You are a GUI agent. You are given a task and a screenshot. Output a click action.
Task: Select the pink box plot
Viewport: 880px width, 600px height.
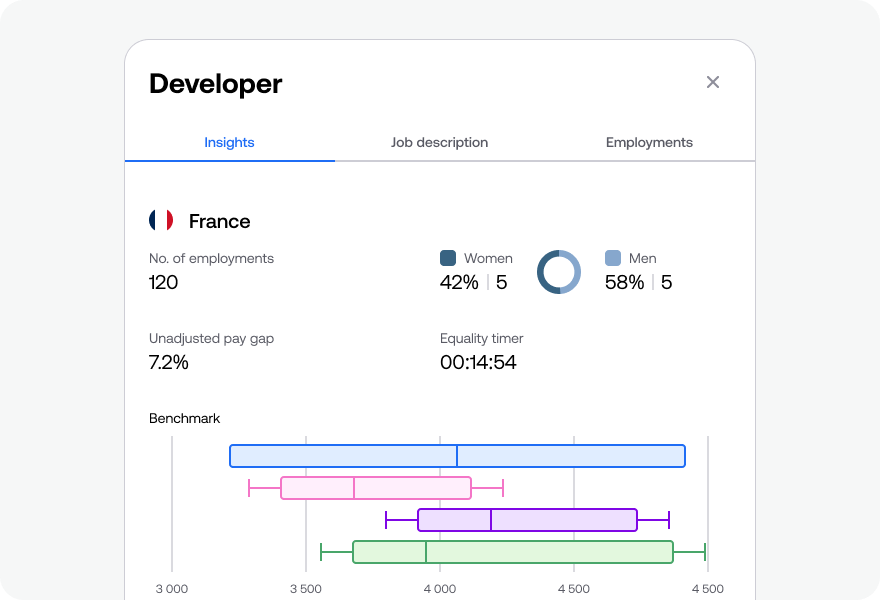click(x=376, y=488)
